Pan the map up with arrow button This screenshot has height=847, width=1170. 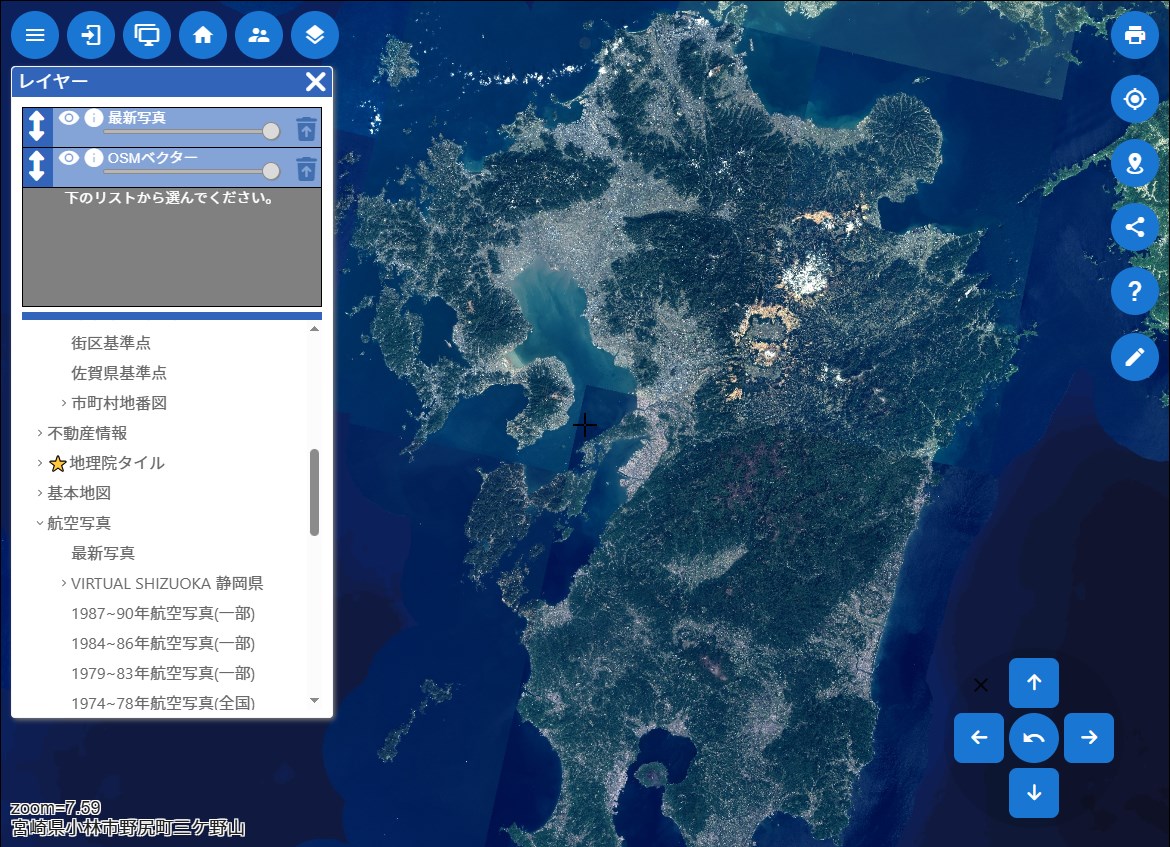[x=1034, y=683]
